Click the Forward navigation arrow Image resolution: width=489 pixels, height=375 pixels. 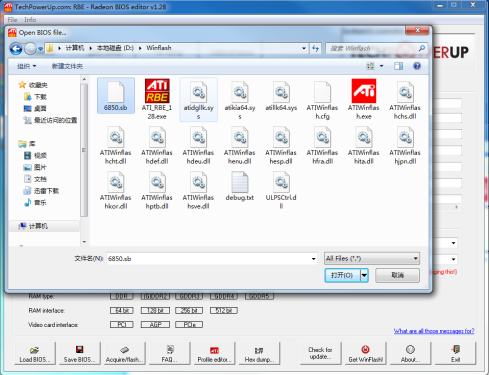[30, 49]
